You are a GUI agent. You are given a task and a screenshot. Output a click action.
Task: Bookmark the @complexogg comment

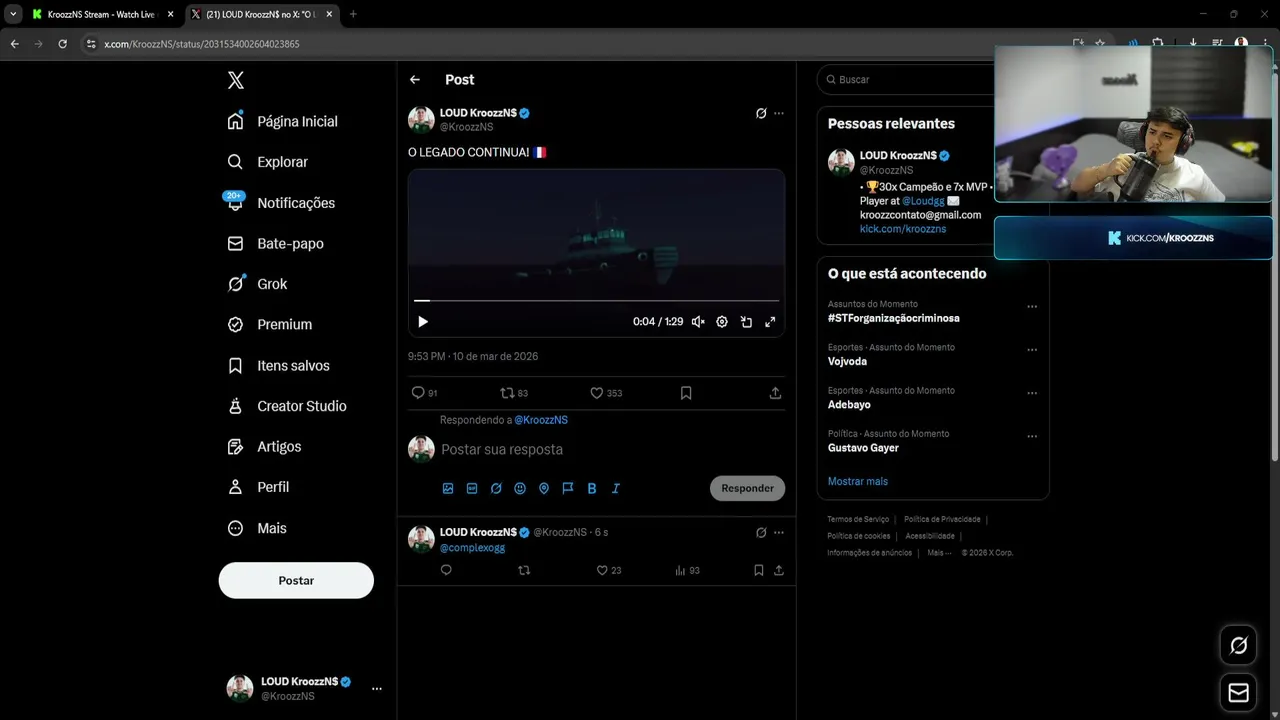(759, 570)
